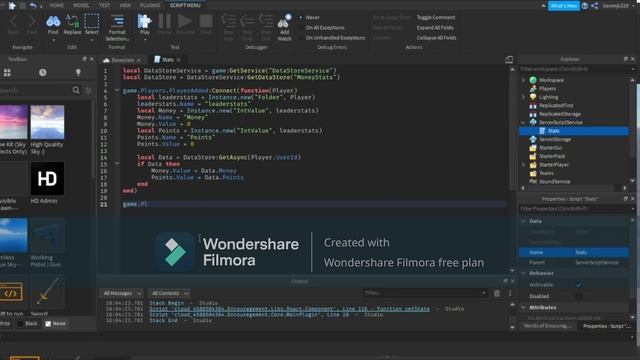Open the All Contexts dropdown in Output

click(170, 293)
